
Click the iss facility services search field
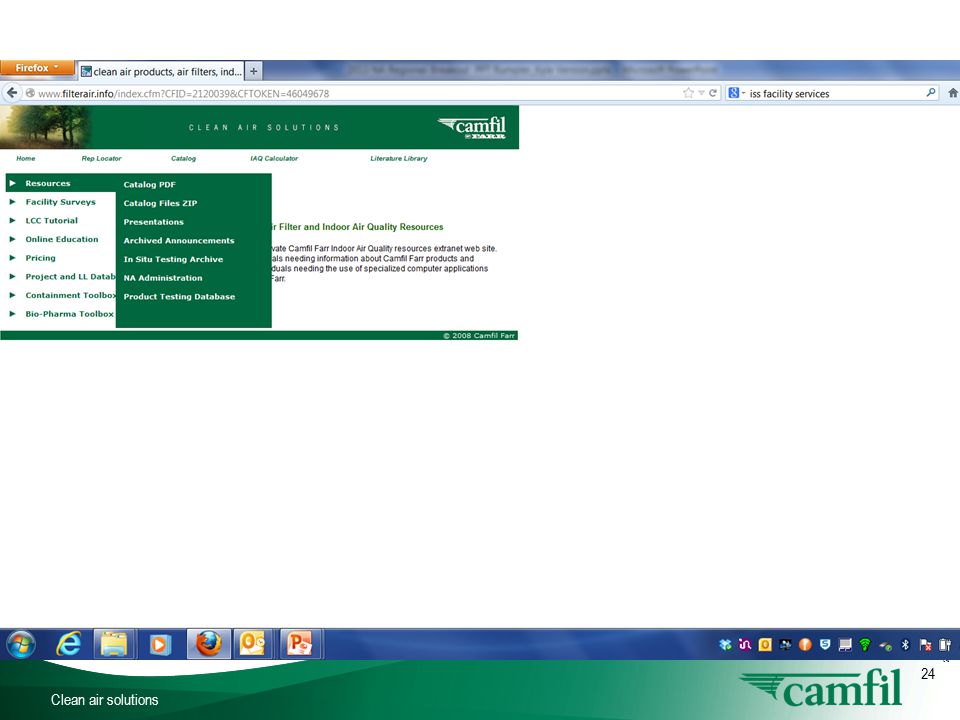(833, 94)
